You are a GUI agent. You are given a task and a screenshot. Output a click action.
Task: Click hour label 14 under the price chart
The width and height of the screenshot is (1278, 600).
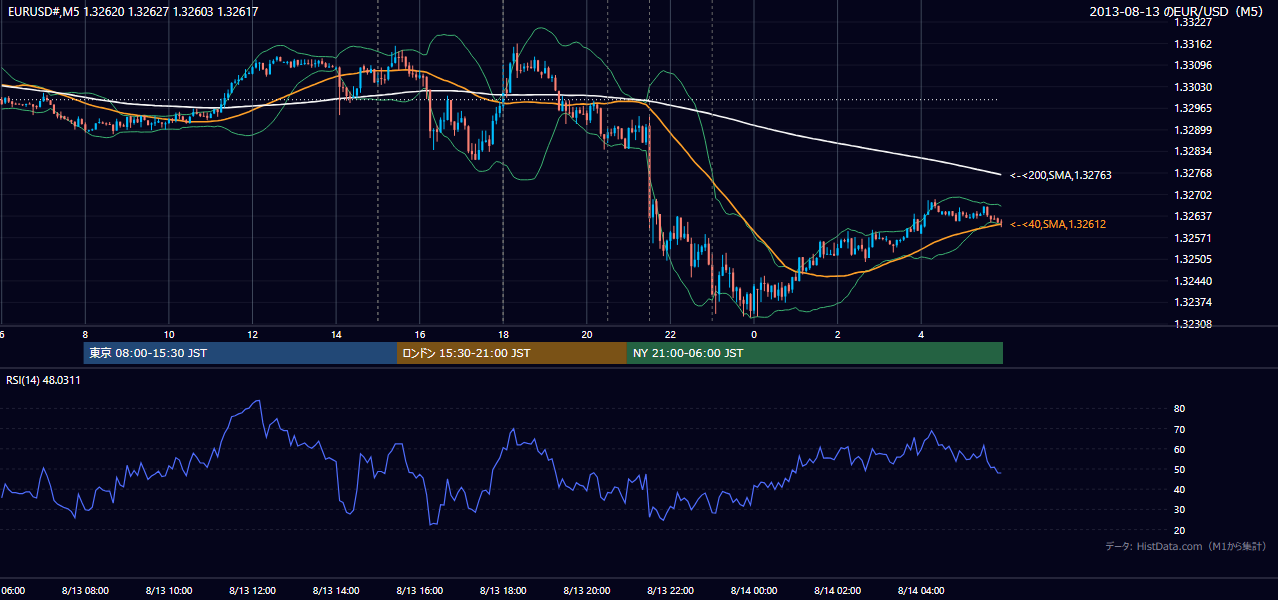click(336, 335)
